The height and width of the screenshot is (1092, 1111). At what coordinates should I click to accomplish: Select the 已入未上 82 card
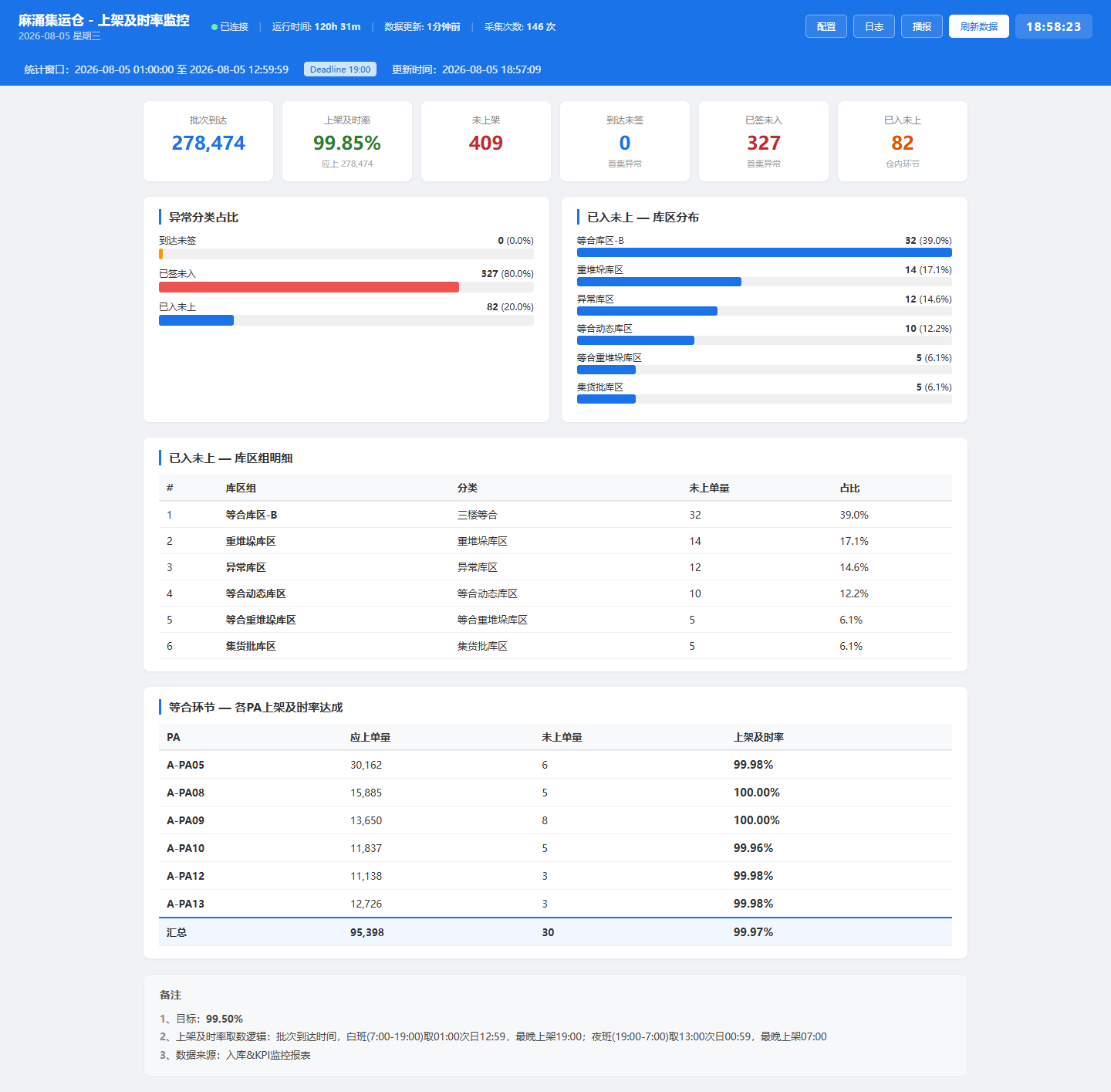(903, 141)
